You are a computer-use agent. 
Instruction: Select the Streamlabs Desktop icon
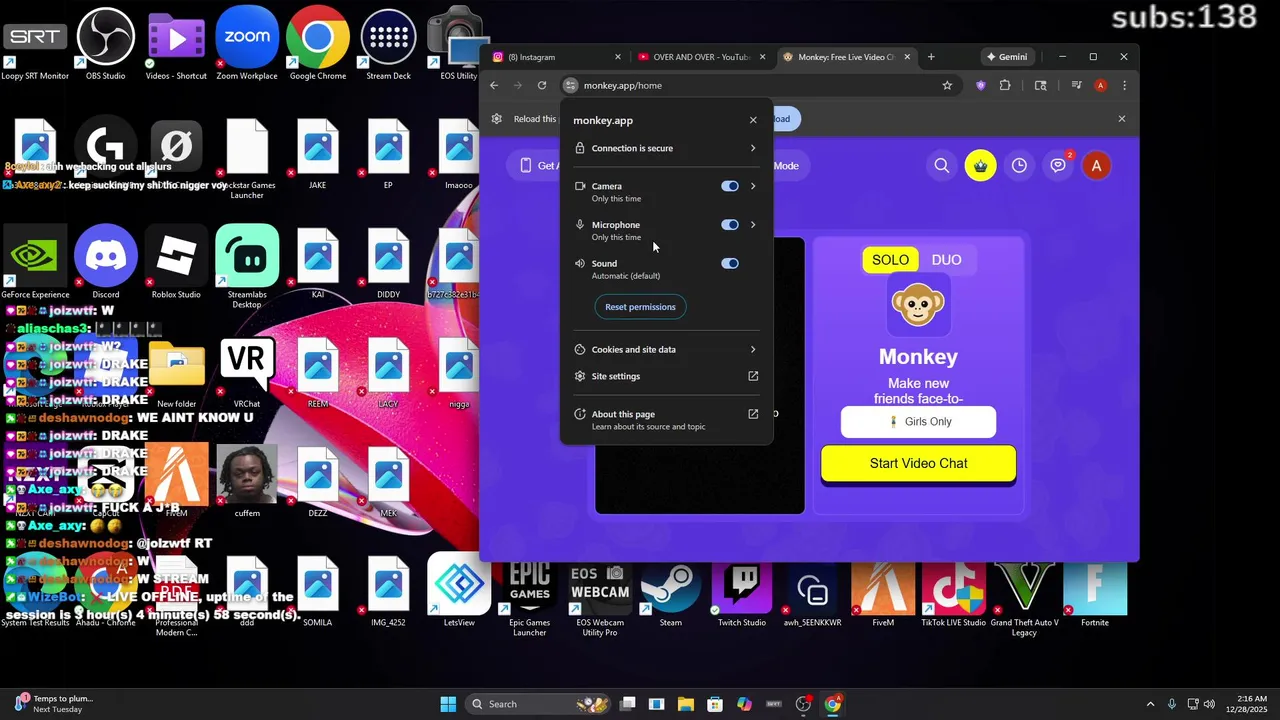(247, 265)
